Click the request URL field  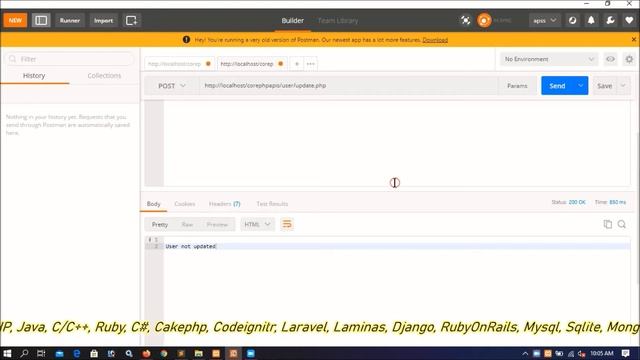(x=349, y=86)
